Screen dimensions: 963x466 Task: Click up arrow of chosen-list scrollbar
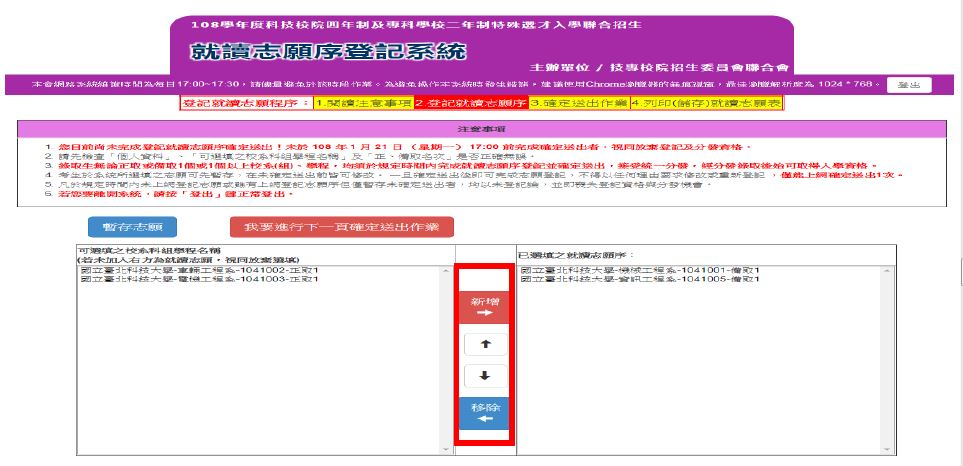tap(887, 272)
